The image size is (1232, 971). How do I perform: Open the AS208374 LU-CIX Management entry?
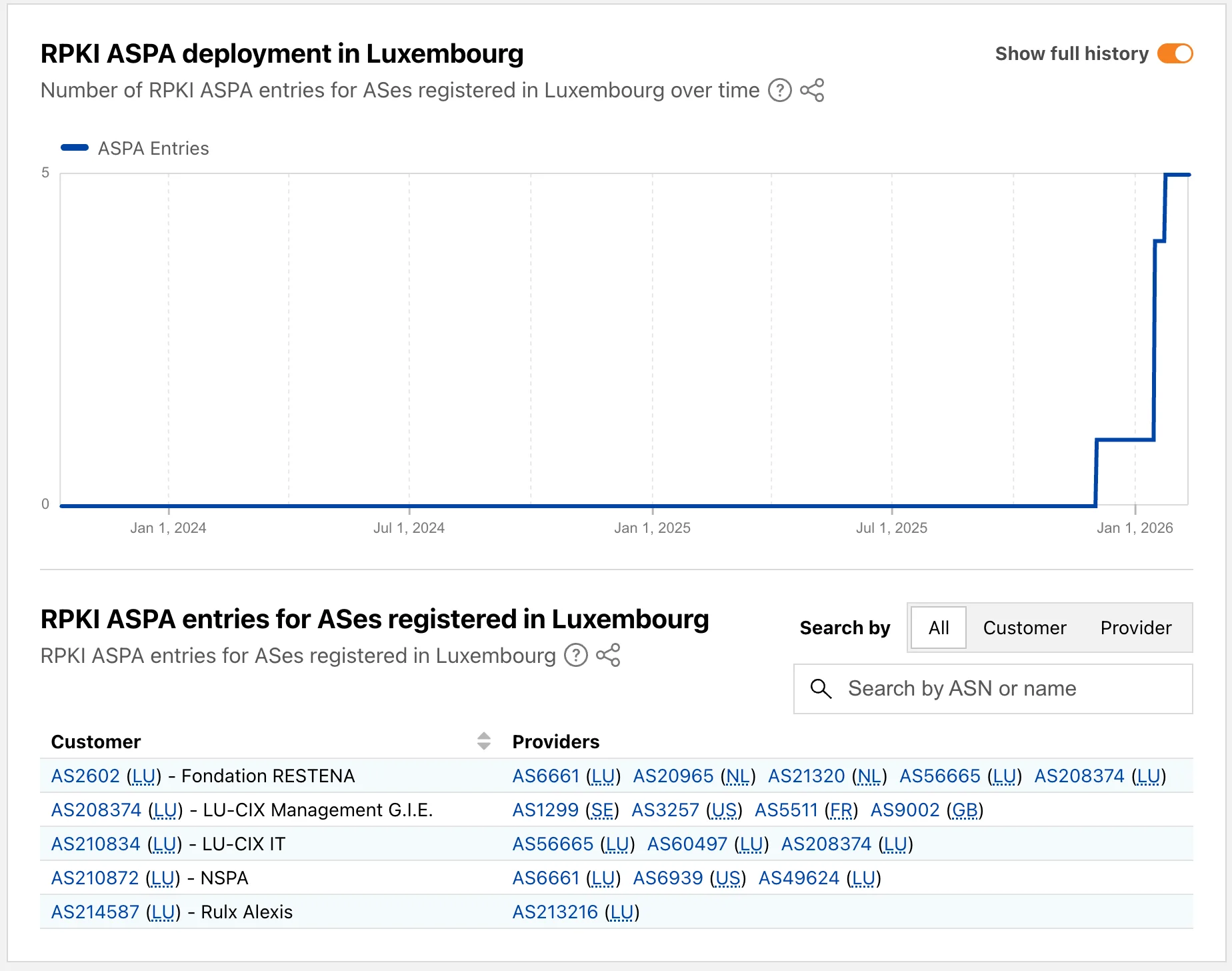pyautogui.click(x=96, y=810)
